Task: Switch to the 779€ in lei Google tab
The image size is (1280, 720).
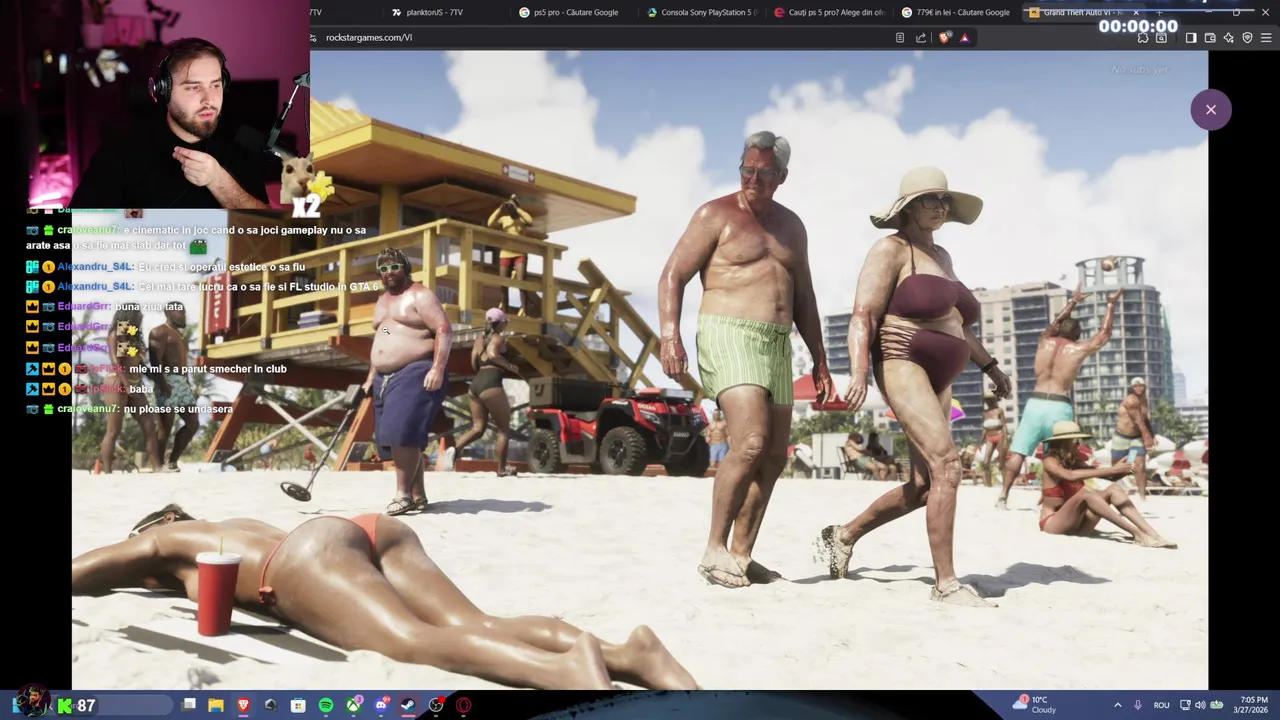Action: (958, 12)
